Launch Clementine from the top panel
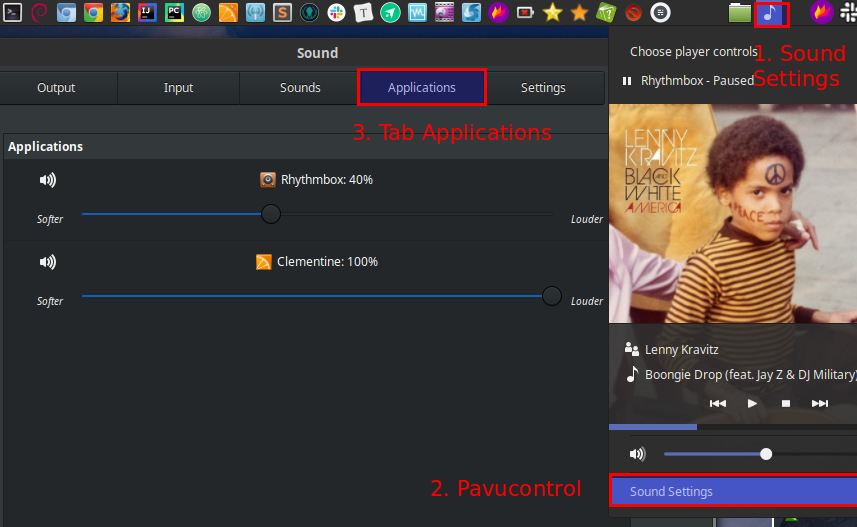Image resolution: width=857 pixels, height=527 pixels. pos(228,12)
